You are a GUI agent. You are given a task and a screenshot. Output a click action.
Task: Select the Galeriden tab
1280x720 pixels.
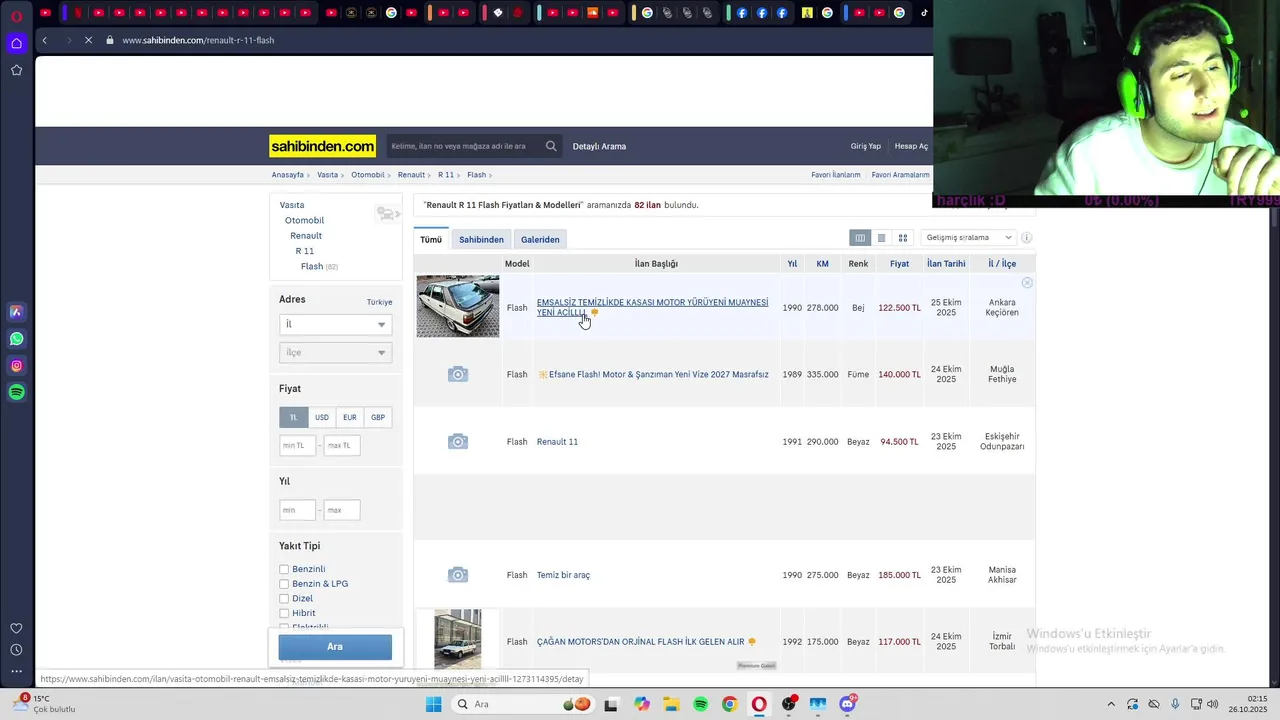pos(540,240)
